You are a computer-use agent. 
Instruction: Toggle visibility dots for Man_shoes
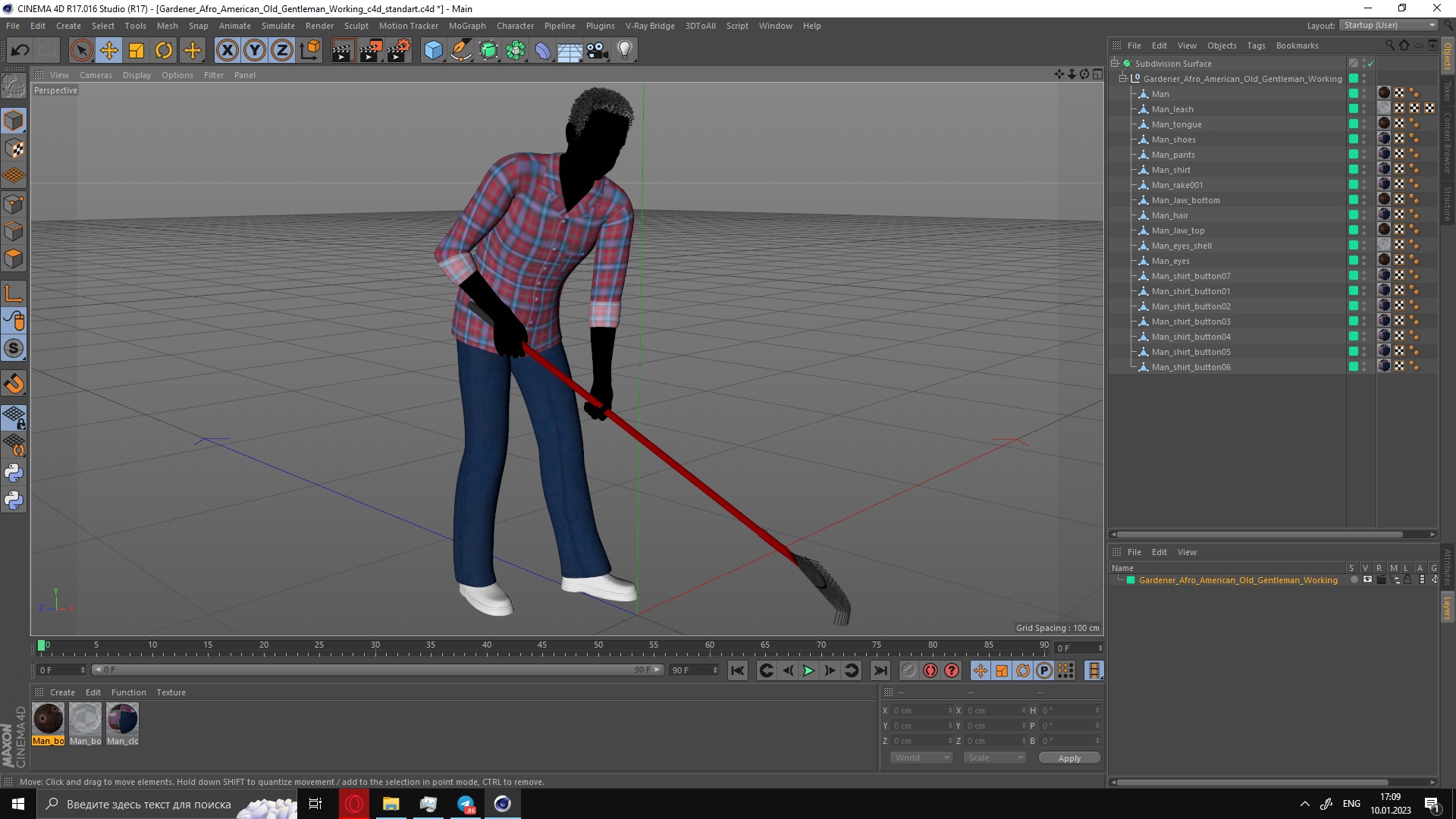click(x=1364, y=140)
